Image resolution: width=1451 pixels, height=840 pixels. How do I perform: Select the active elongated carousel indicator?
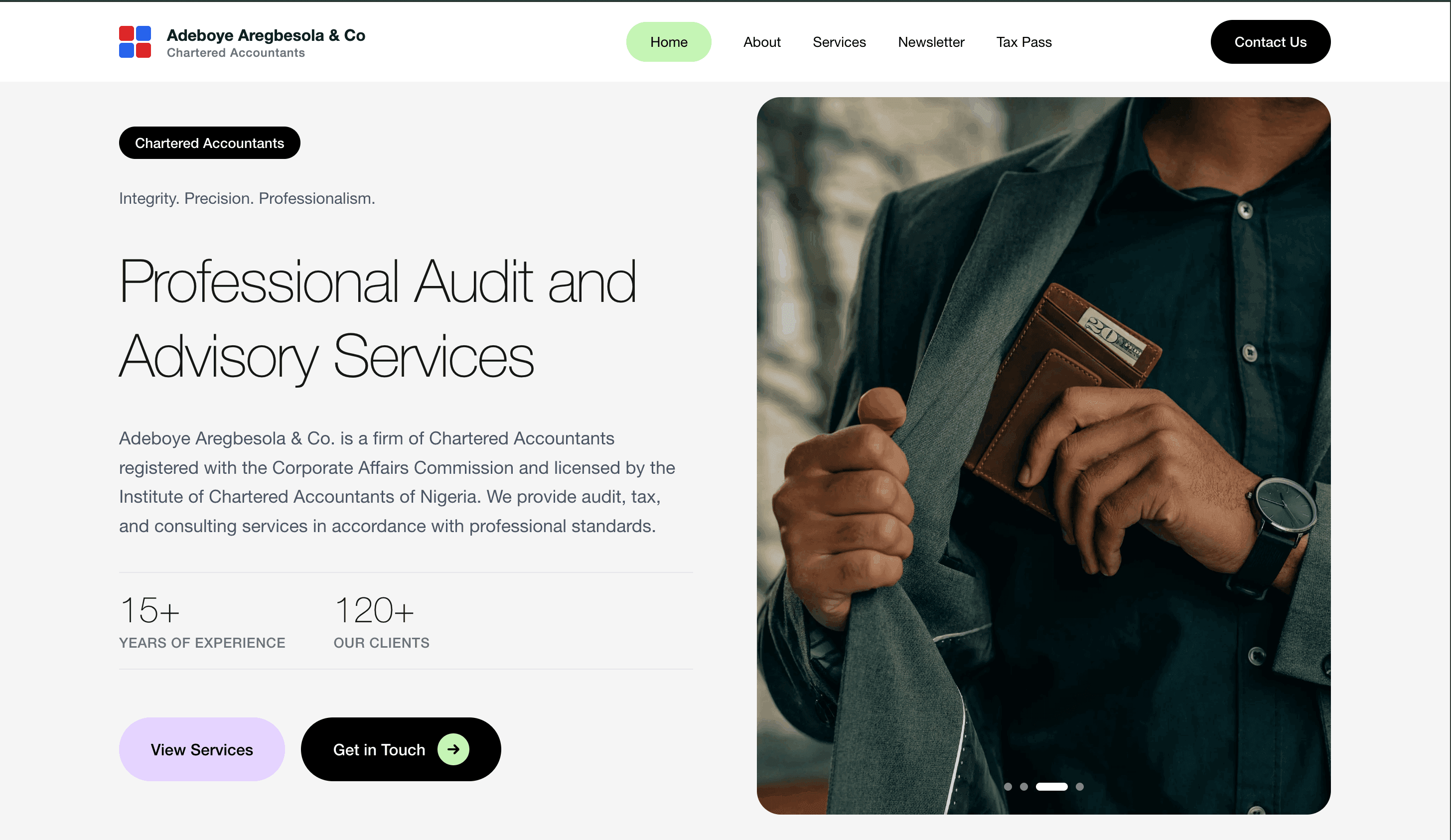coord(1051,787)
